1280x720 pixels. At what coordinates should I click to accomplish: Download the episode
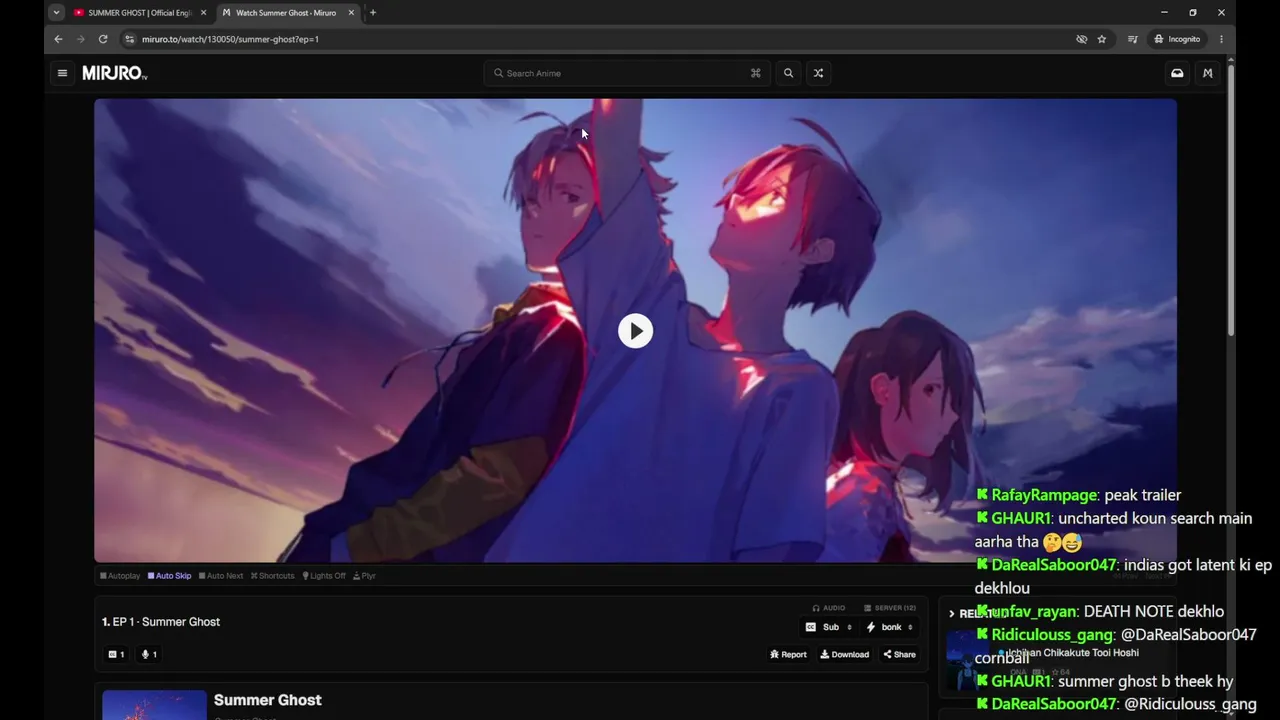pyautogui.click(x=845, y=655)
